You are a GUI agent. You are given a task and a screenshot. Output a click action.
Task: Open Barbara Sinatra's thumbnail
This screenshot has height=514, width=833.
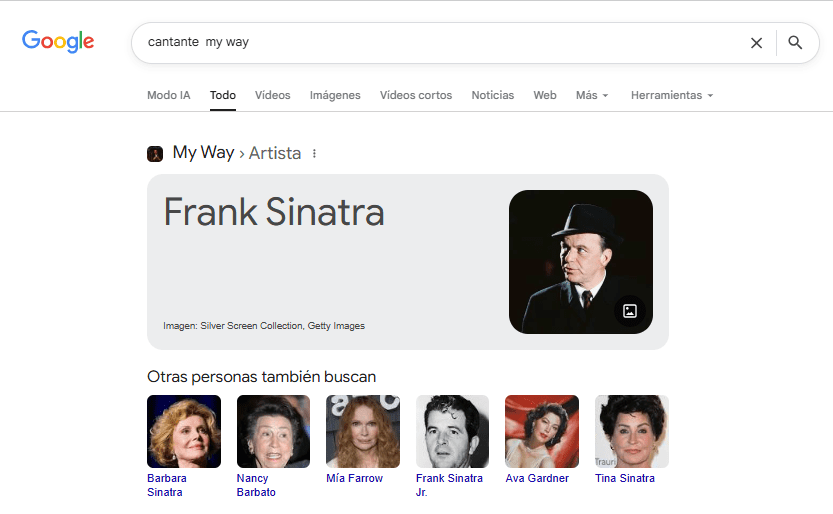pyautogui.click(x=184, y=431)
